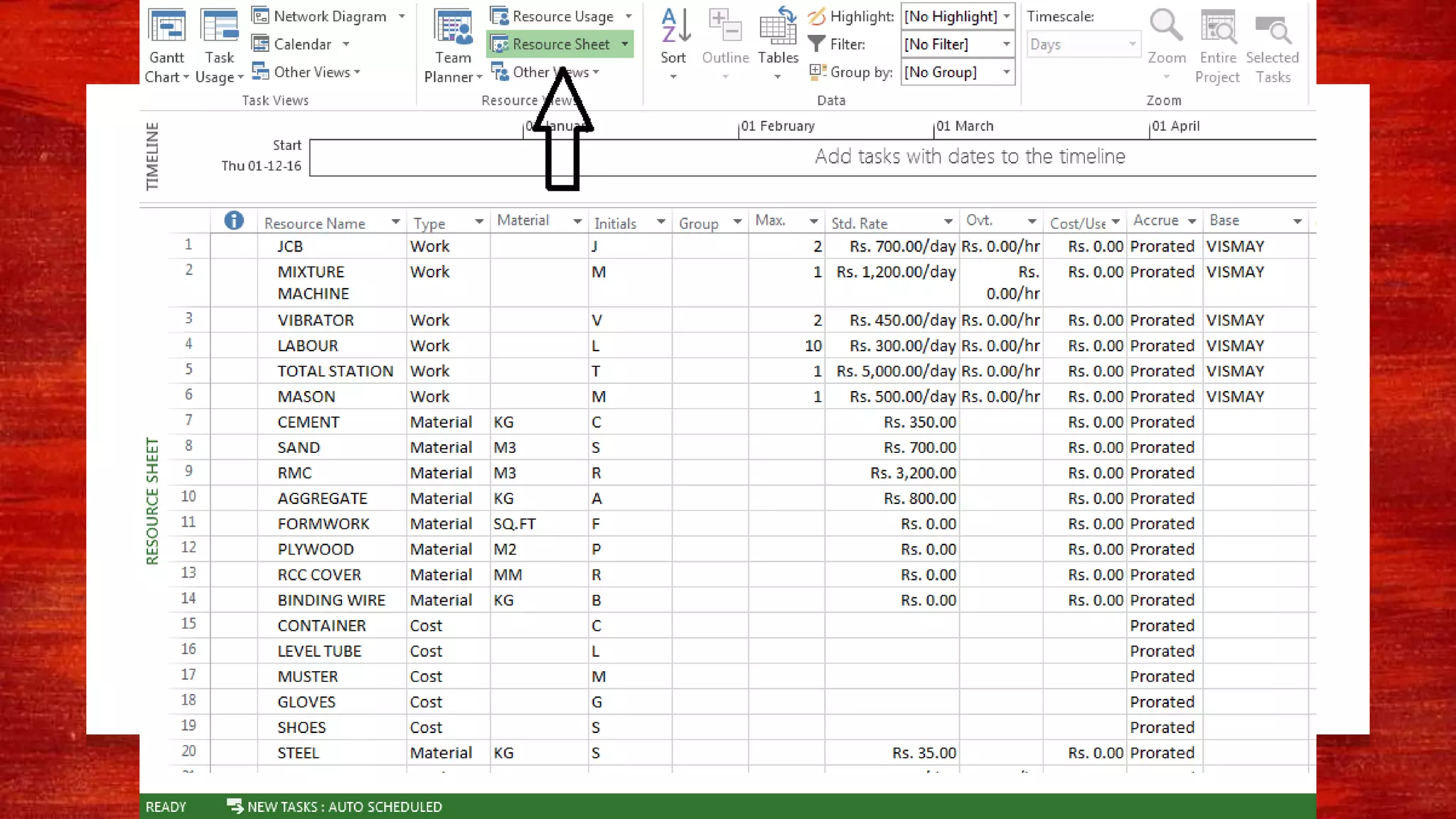Open Other Views menu in Task Views
Image resolution: width=1456 pixels, height=819 pixels.
pos(310,72)
